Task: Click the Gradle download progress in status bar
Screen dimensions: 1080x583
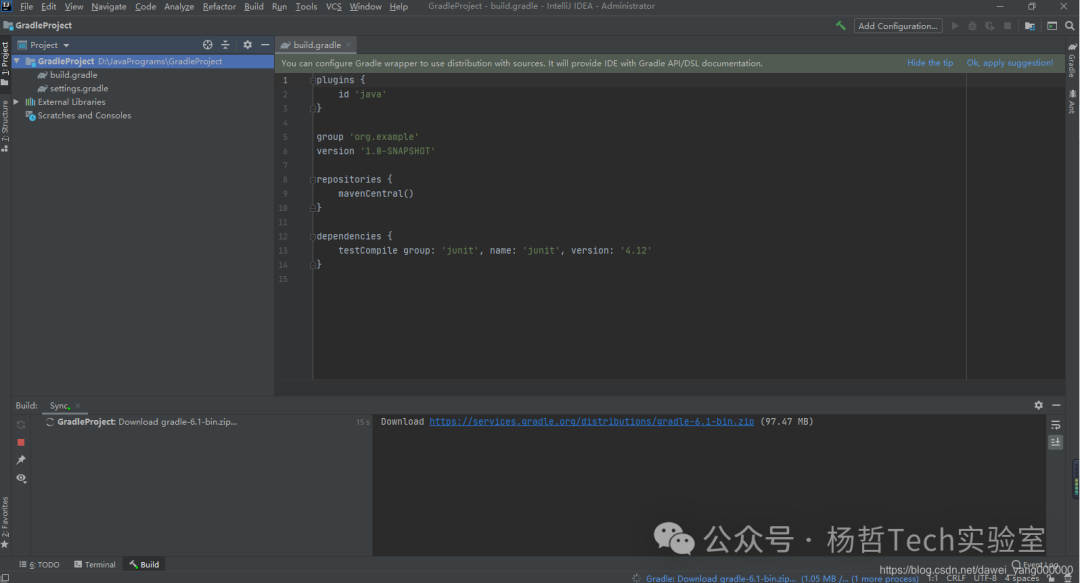Action: point(720,578)
